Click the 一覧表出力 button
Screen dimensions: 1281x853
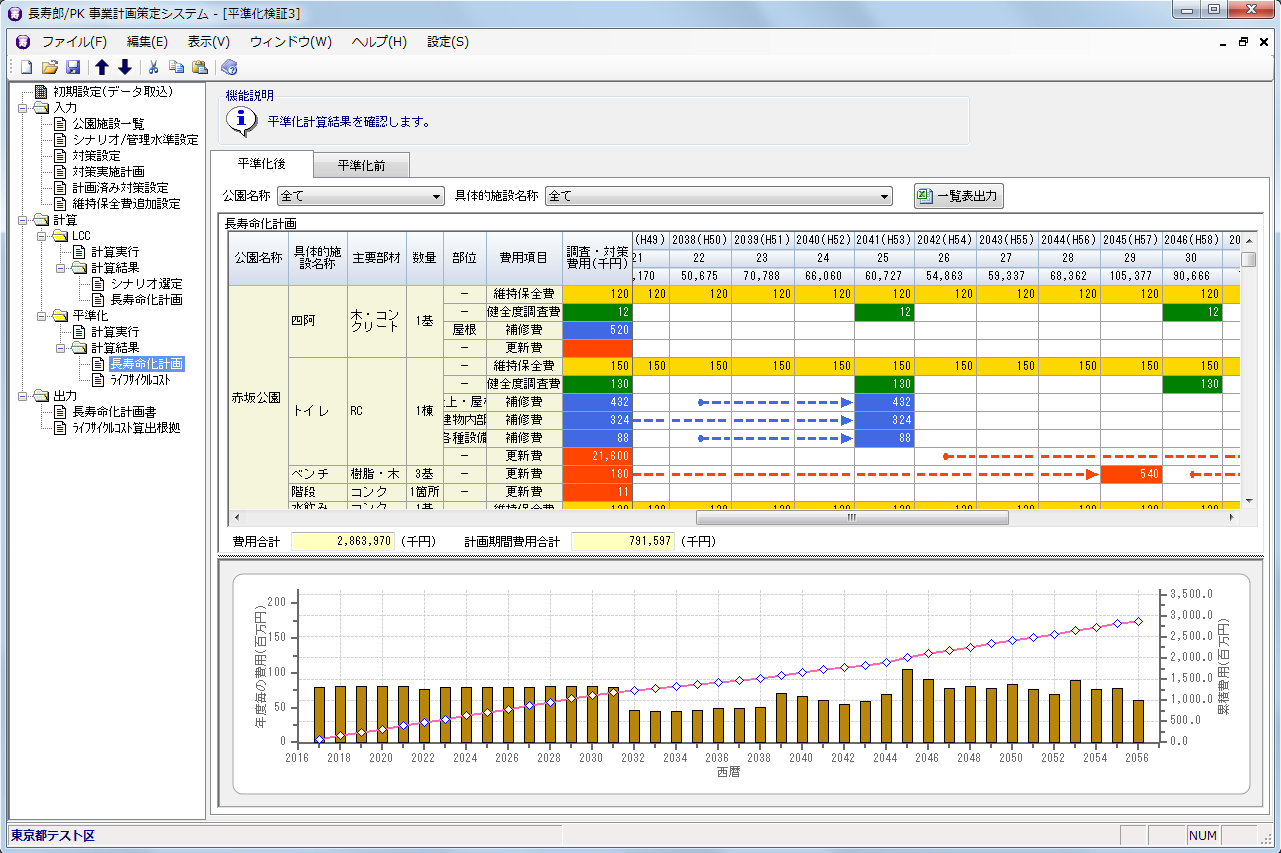tap(958, 197)
